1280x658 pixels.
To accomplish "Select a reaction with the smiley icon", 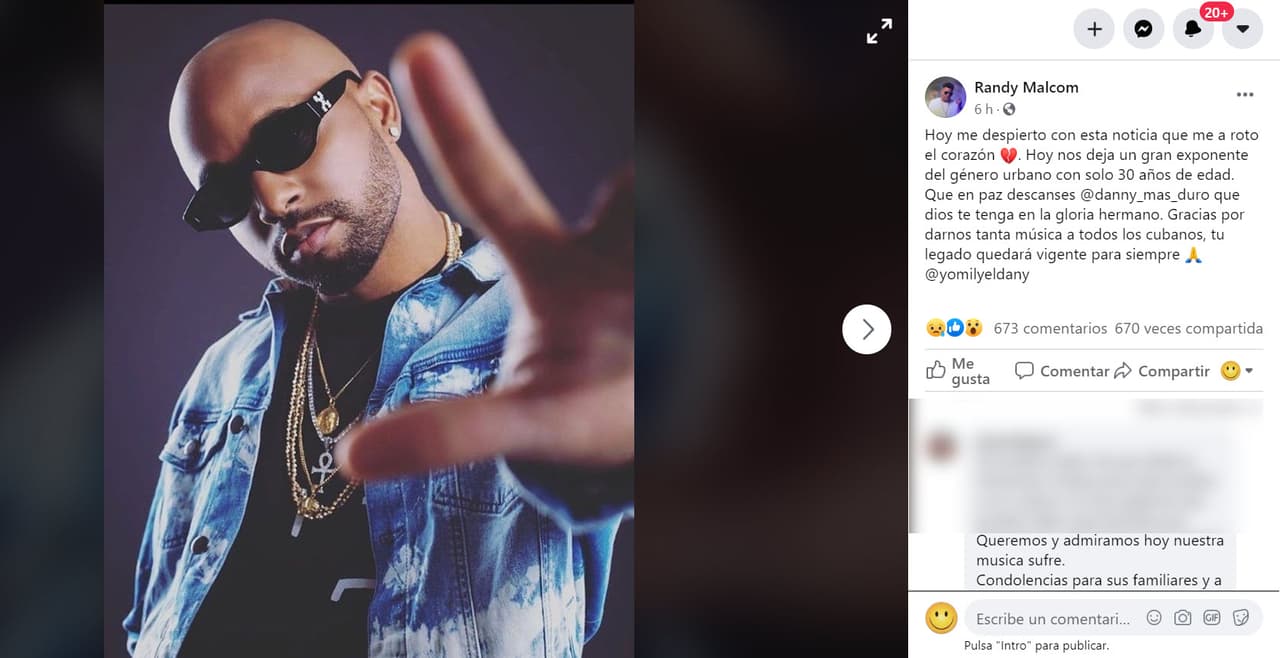I will (x=1230, y=370).
